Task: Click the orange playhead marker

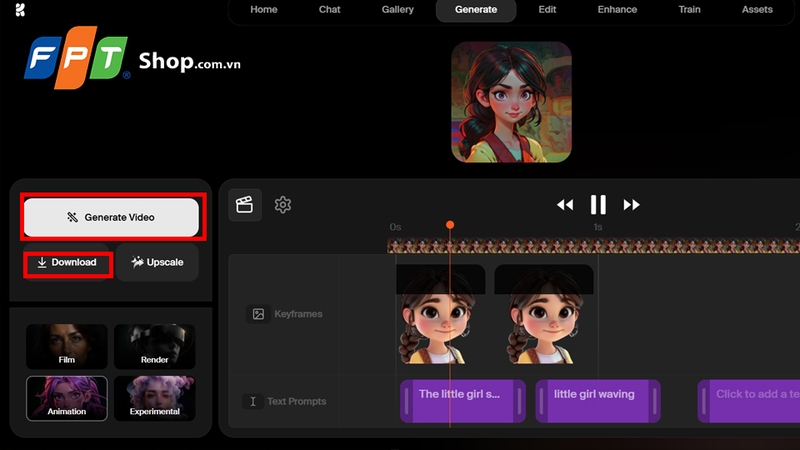Action: coord(449,225)
